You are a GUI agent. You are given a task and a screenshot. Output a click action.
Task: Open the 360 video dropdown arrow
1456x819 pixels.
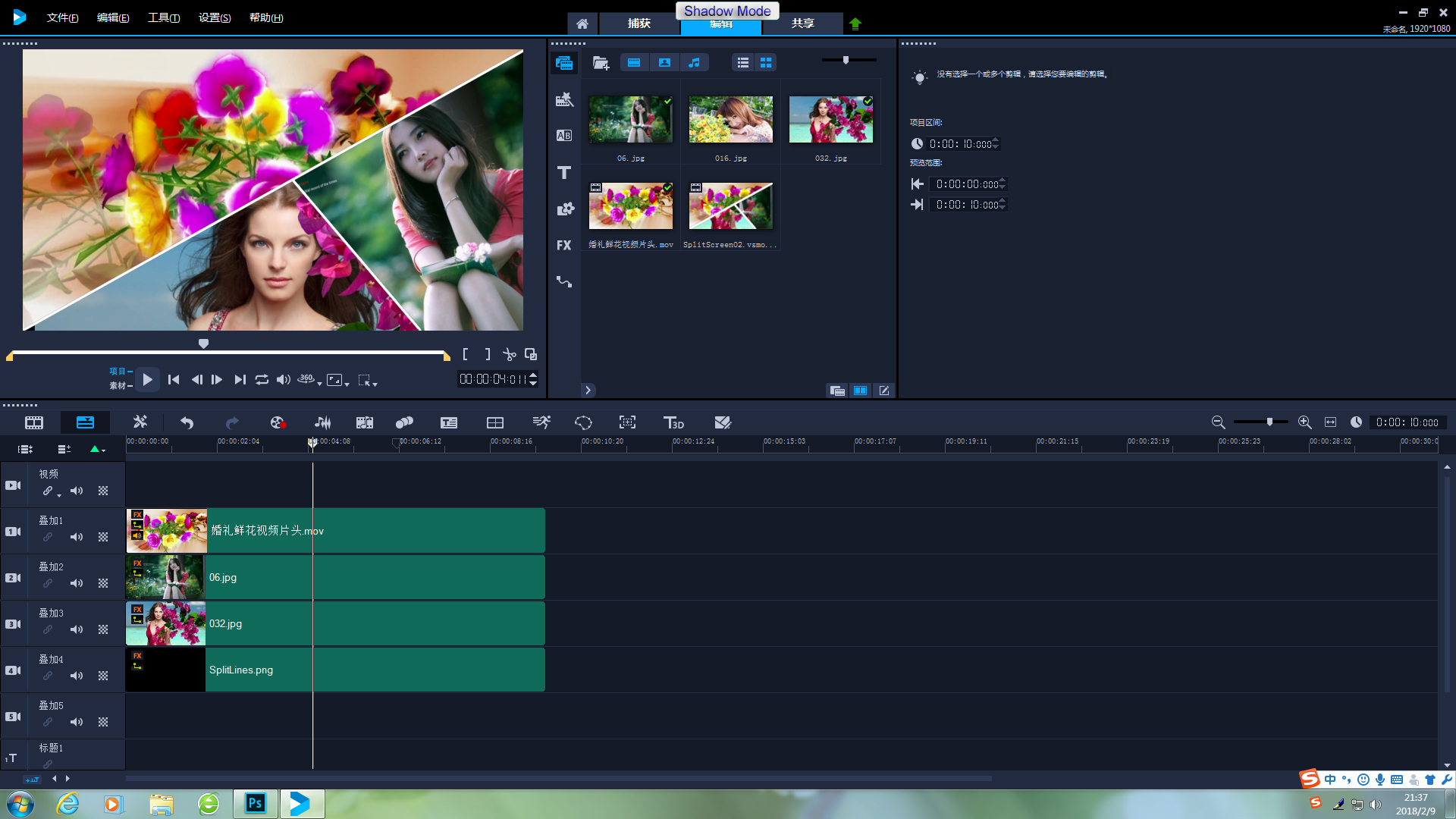(319, 384)
